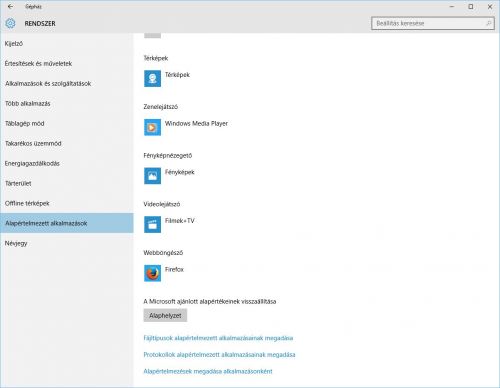Select Tárterület in sidebar
The image size is (500, 388).
coord(67,183)
